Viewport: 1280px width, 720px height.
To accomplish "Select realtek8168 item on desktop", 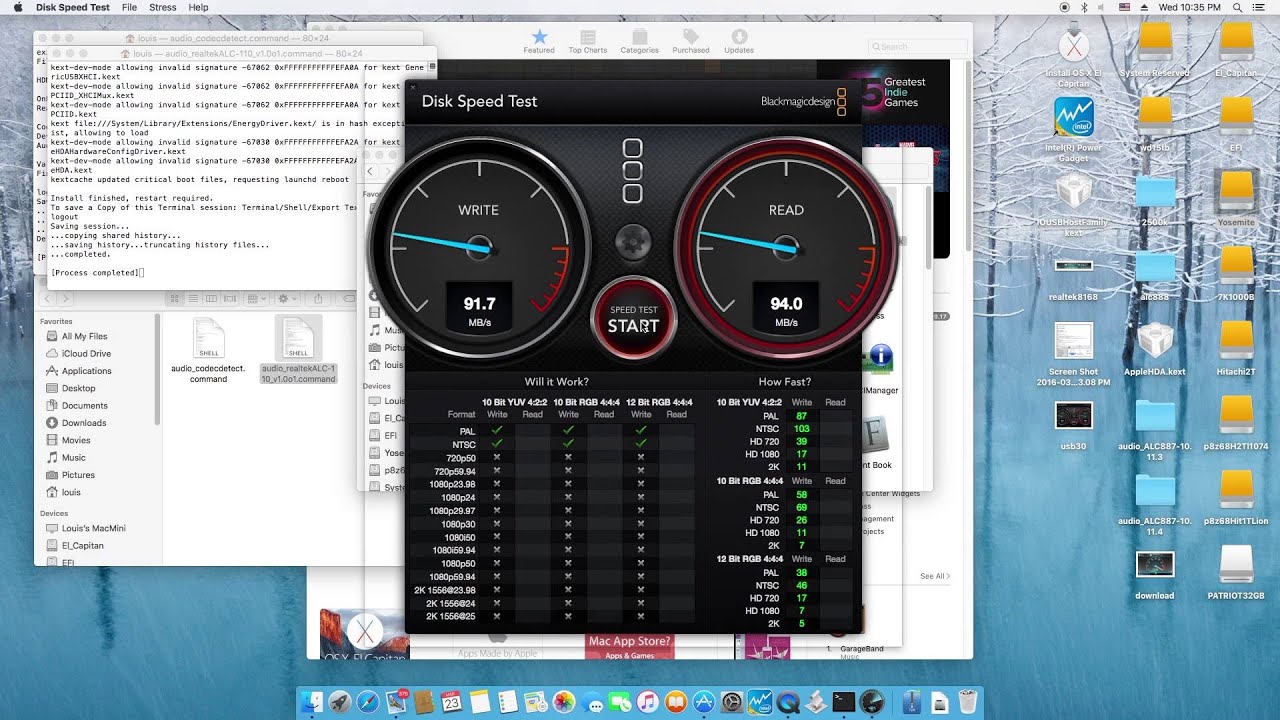I will click(x=1074, y=276).
